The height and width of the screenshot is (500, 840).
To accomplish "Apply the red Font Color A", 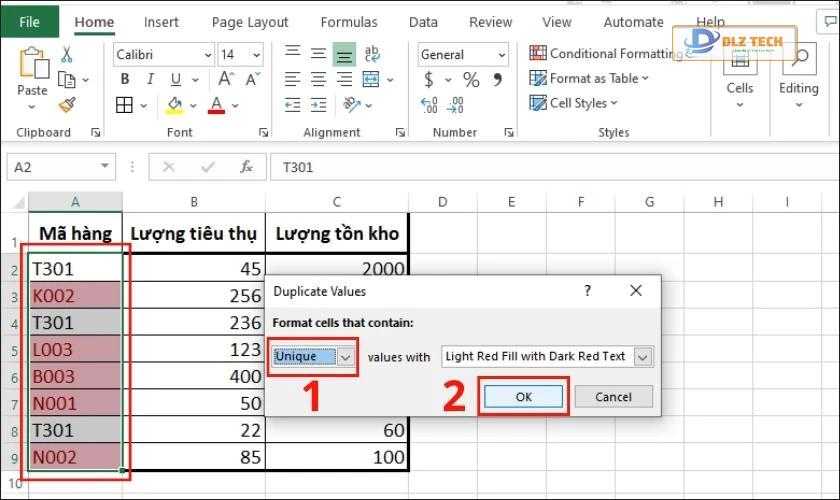I will 216,105.
